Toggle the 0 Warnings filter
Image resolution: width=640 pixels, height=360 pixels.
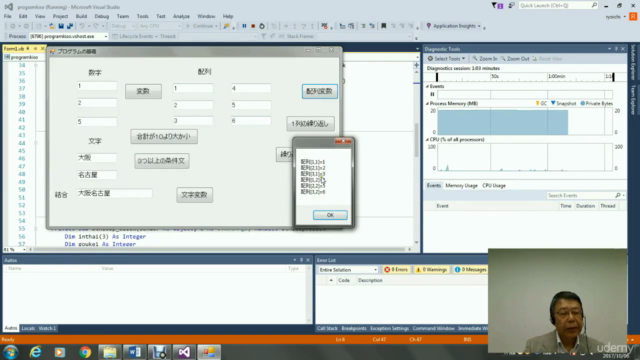tap(431, 270)
